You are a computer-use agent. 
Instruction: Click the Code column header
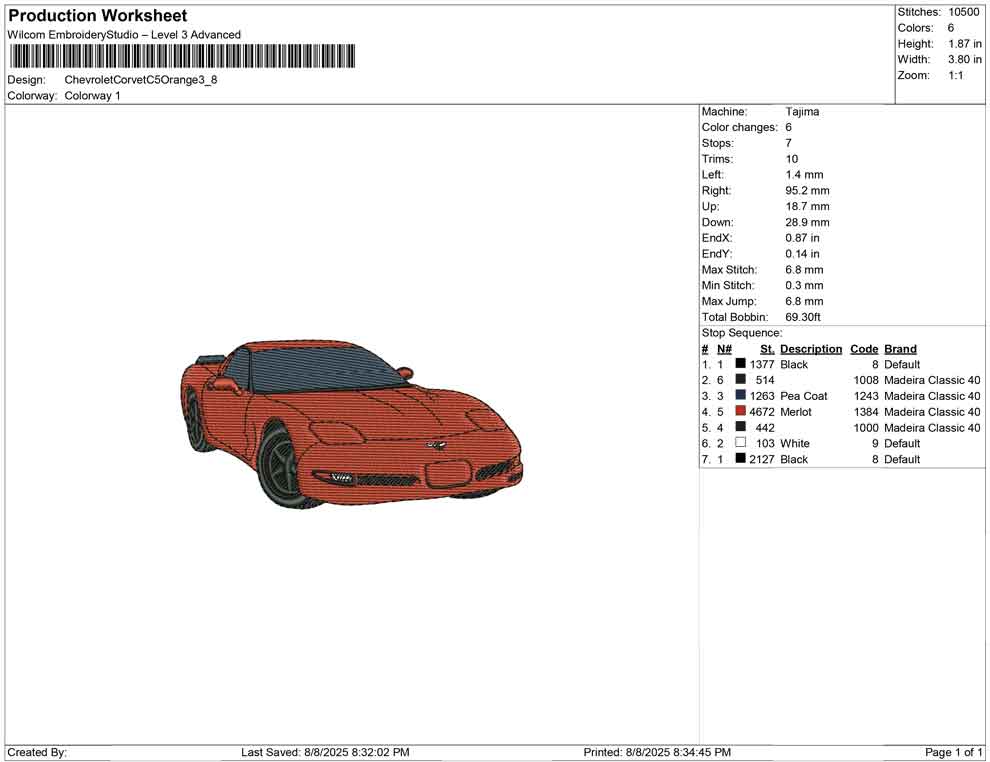coord(864,349)
